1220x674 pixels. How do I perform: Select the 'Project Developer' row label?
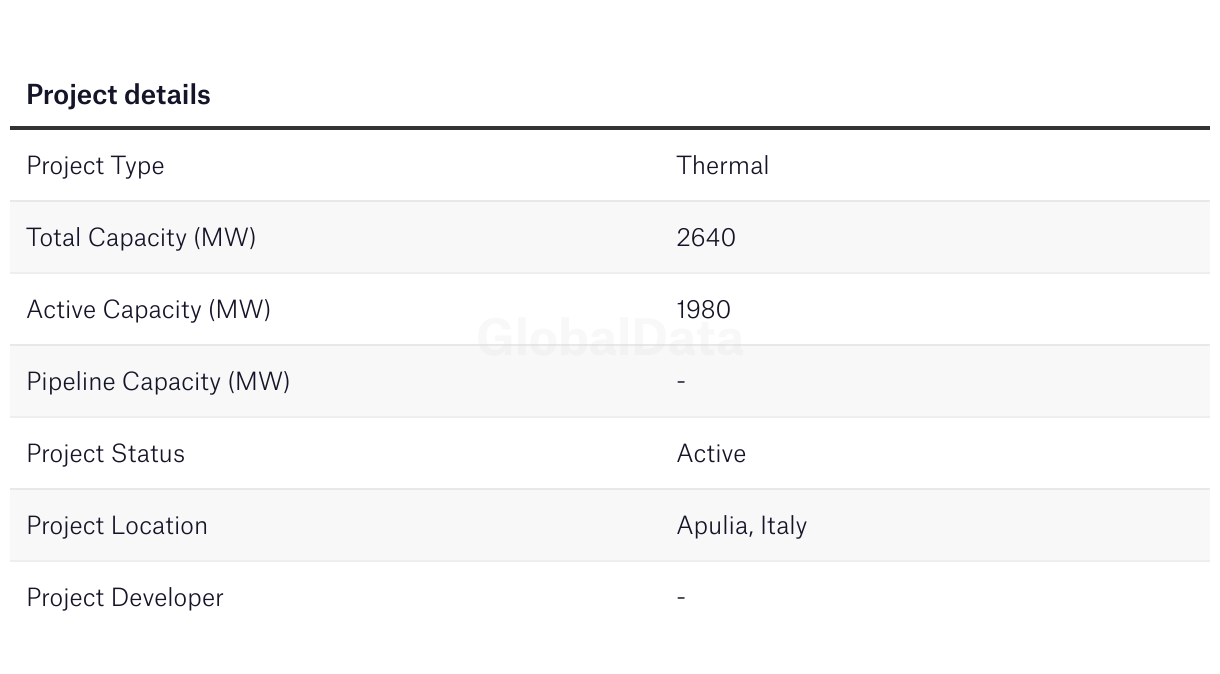click(125, 598)
